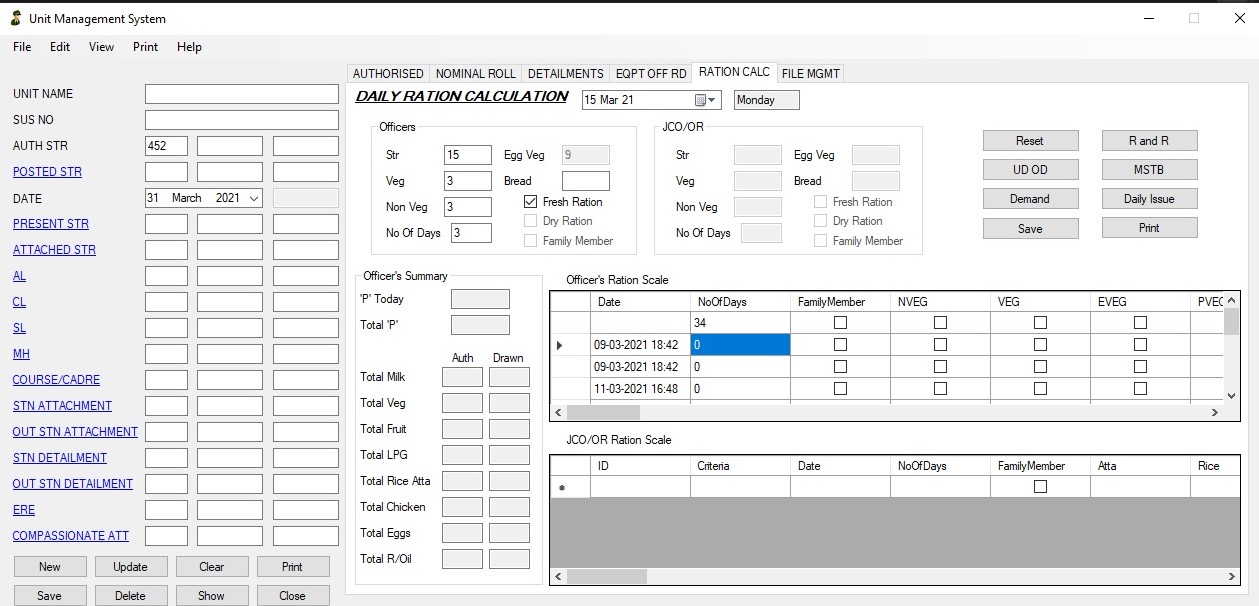
Task: Open the PRESENT STR link
Action: tap(51, 224)
